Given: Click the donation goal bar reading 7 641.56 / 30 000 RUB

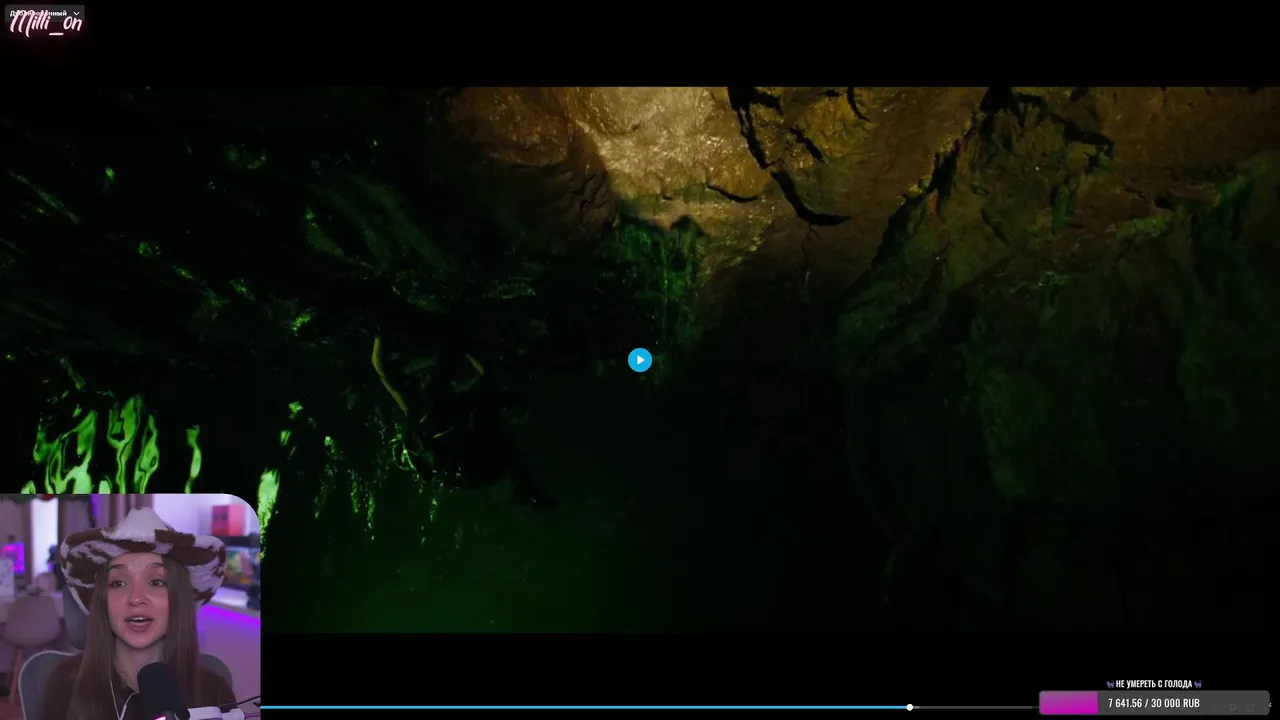Looking at the screenshot, I should (x=1154, y=703).
